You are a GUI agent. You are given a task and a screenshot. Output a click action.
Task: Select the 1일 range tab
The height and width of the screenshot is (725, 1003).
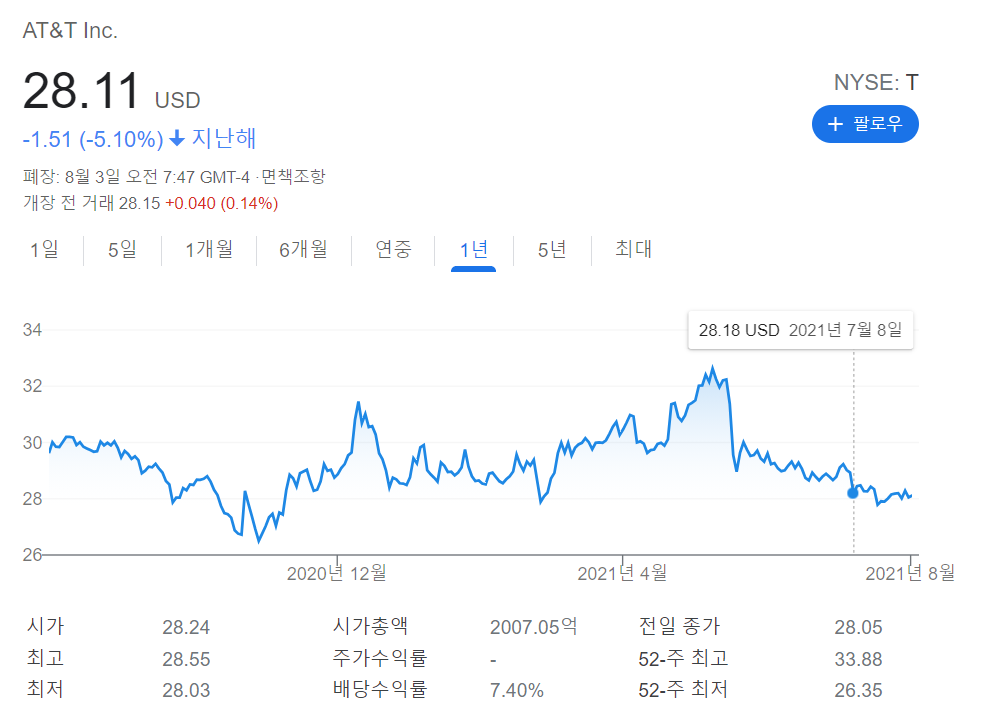tap(44, 249)
